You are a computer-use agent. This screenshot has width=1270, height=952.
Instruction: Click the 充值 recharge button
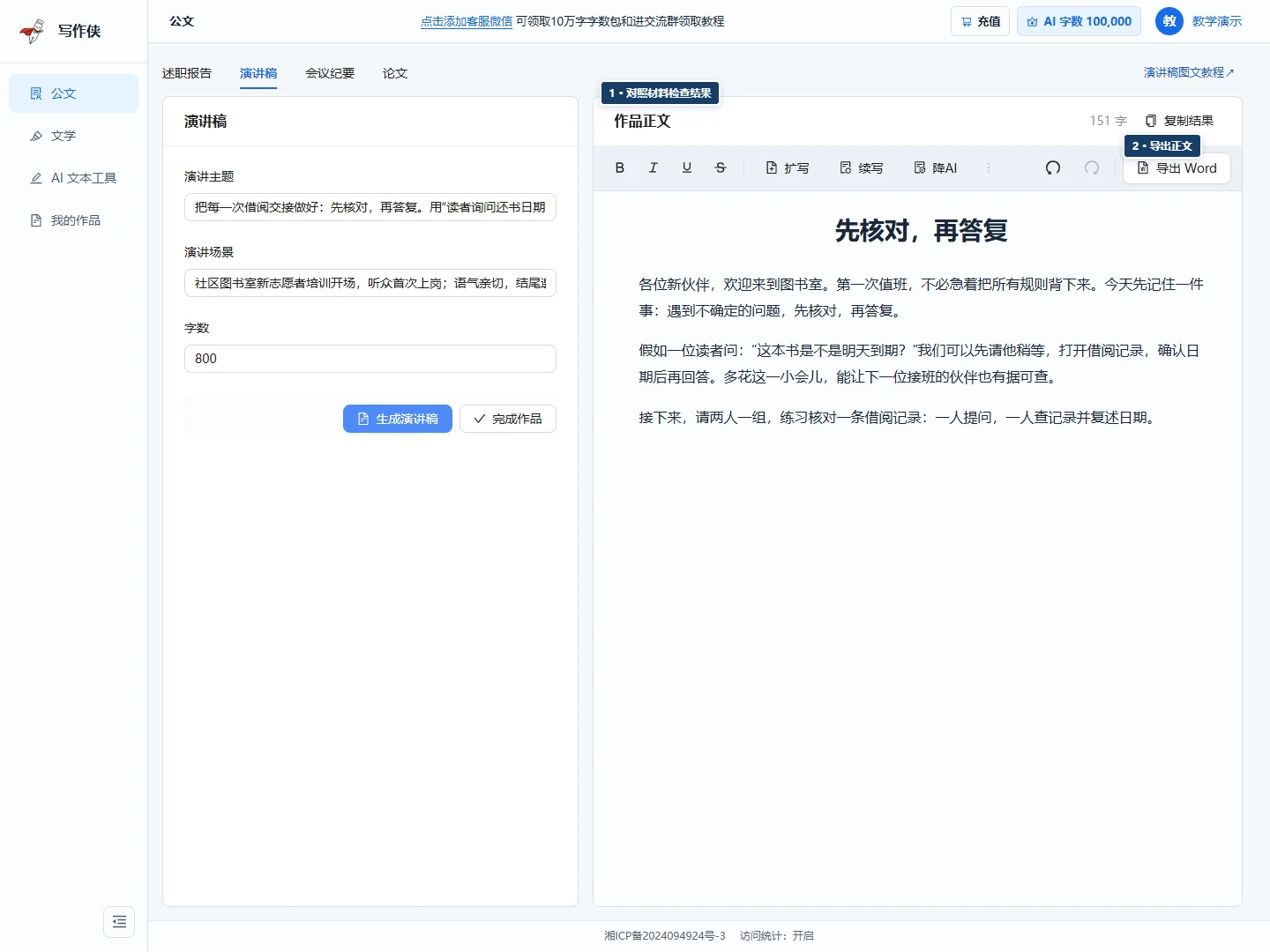[980, 21]
